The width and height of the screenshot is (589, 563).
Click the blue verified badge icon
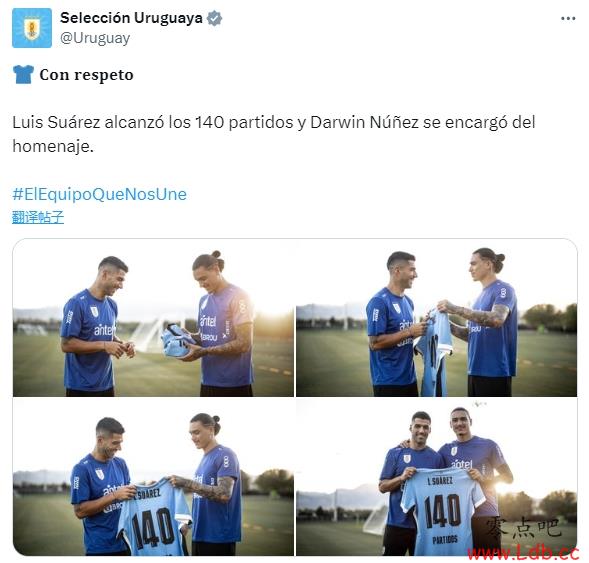(214, 18)
